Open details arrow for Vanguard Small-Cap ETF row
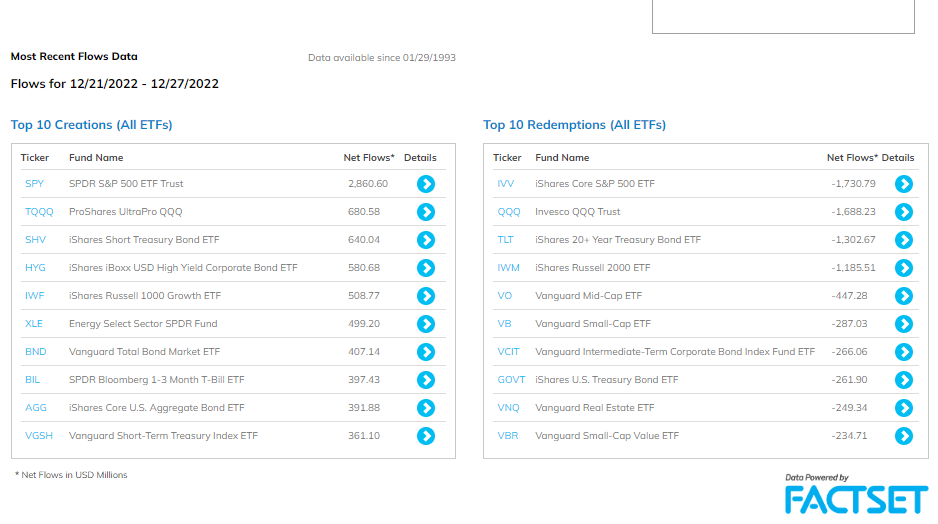This screenshot has height=524, width=938. 904,324
